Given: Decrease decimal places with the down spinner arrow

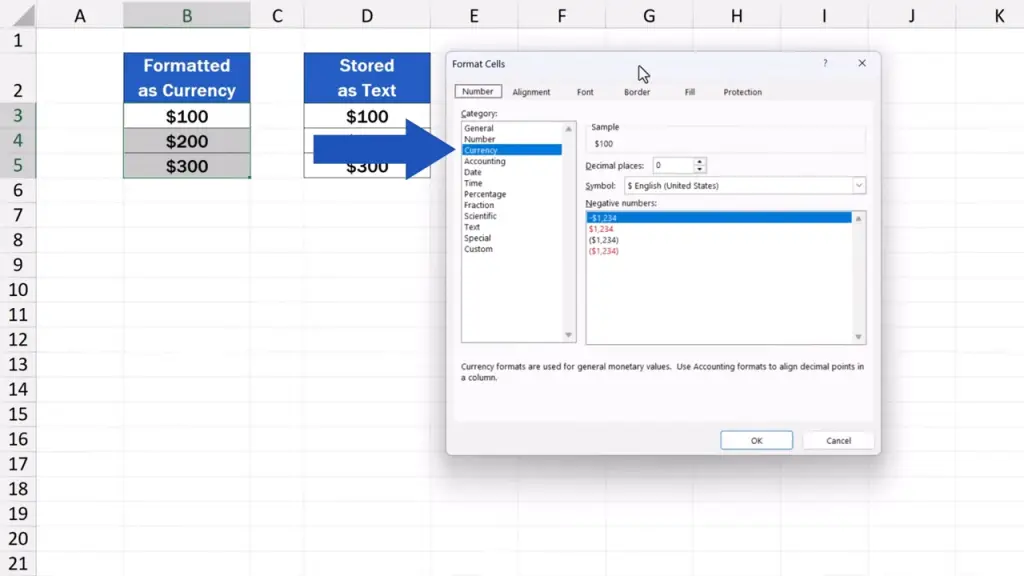Looking at the screenshot, I should [x=700, y=169].
